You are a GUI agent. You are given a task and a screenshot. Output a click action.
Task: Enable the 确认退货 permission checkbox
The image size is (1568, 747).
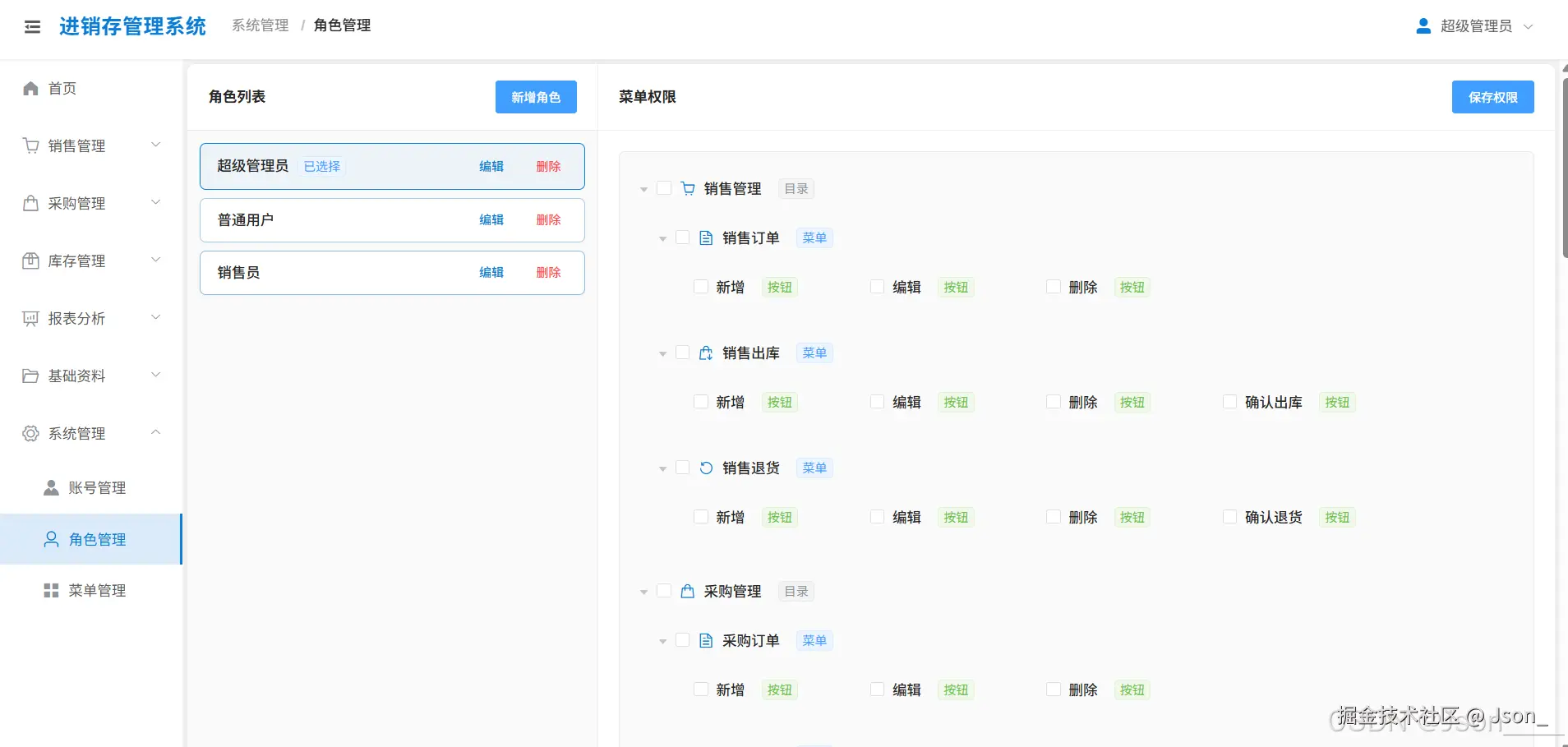(1230, 517)
